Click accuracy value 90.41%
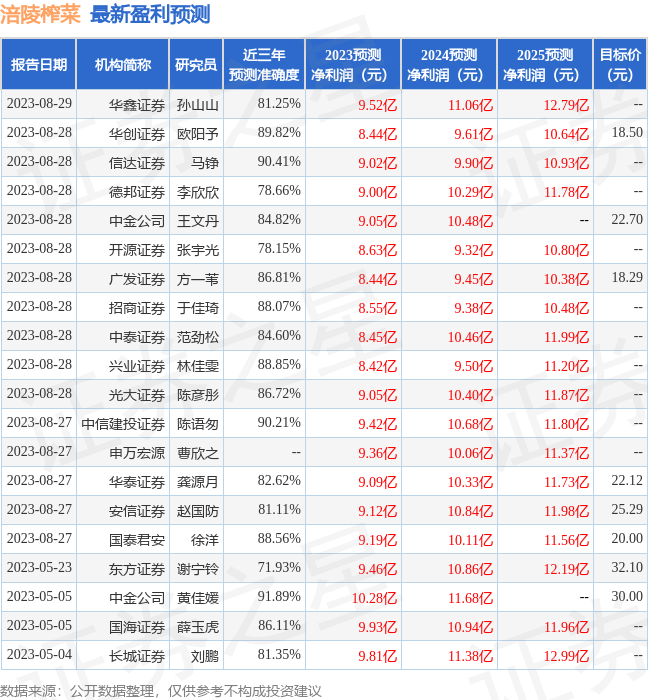648x700 pixels. pos(279,161)
